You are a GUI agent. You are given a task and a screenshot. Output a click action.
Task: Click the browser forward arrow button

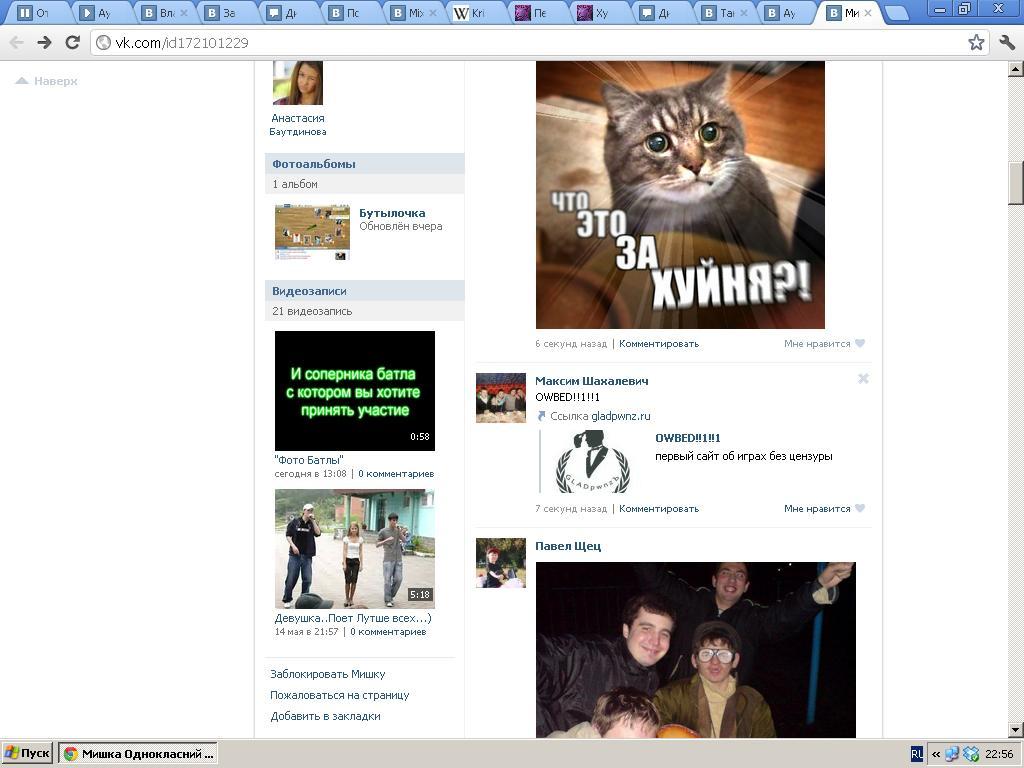click(x=44, y=42)
